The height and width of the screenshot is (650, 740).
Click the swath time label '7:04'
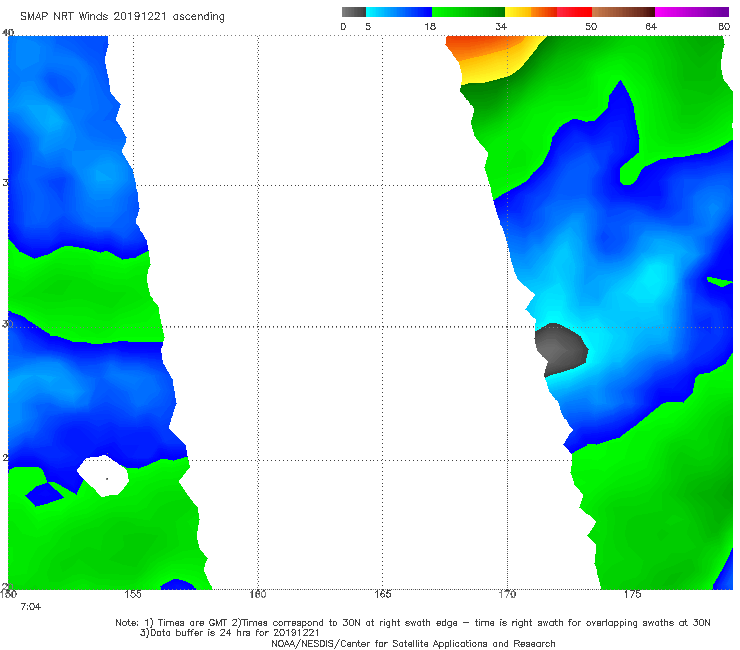(x=31, y=607)
